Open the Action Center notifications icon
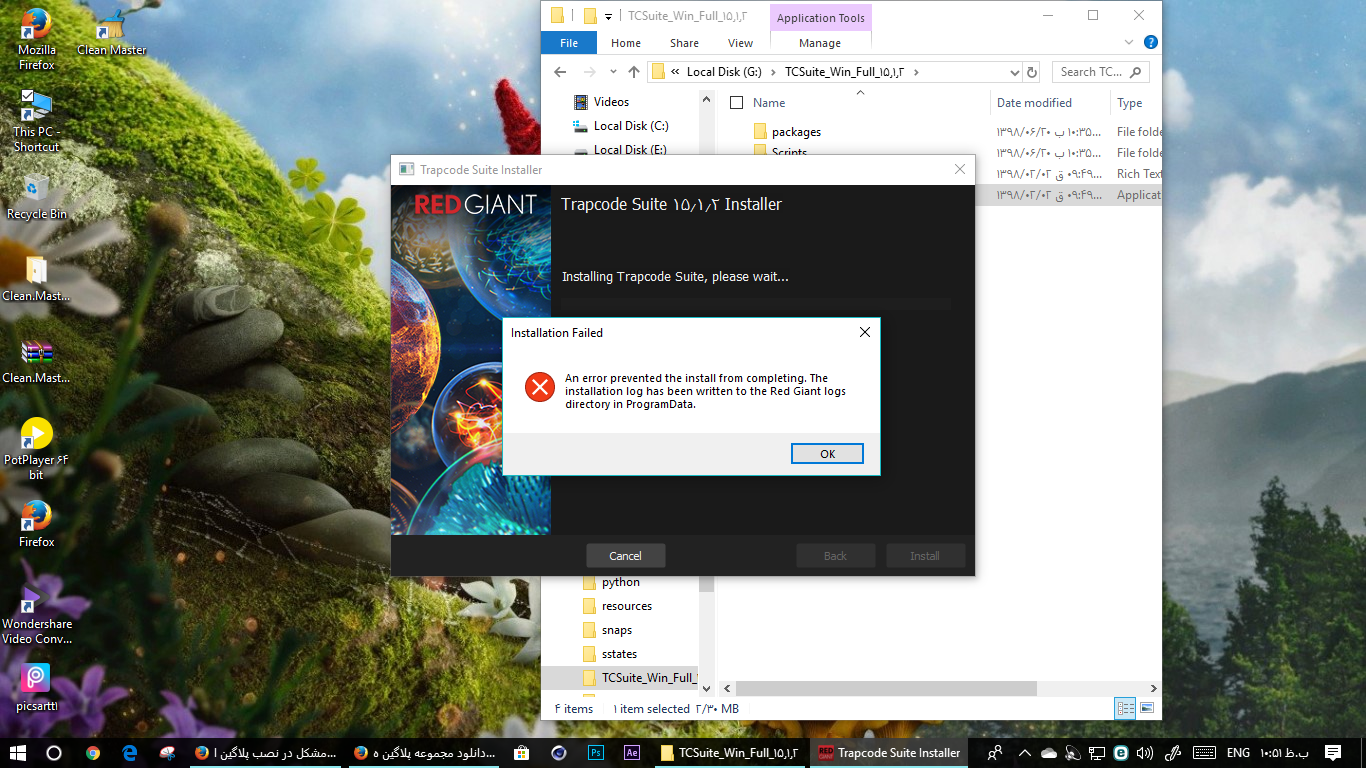 [x=1333, y=752]
